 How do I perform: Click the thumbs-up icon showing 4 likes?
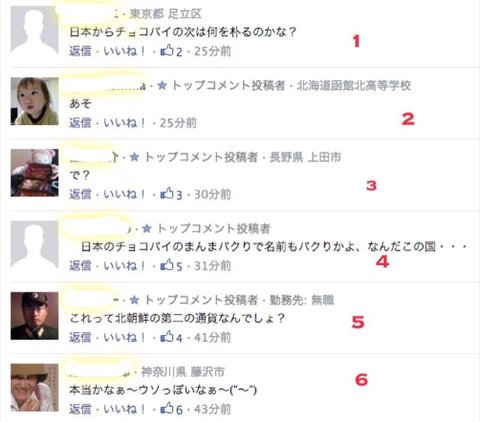click(167, 337)
